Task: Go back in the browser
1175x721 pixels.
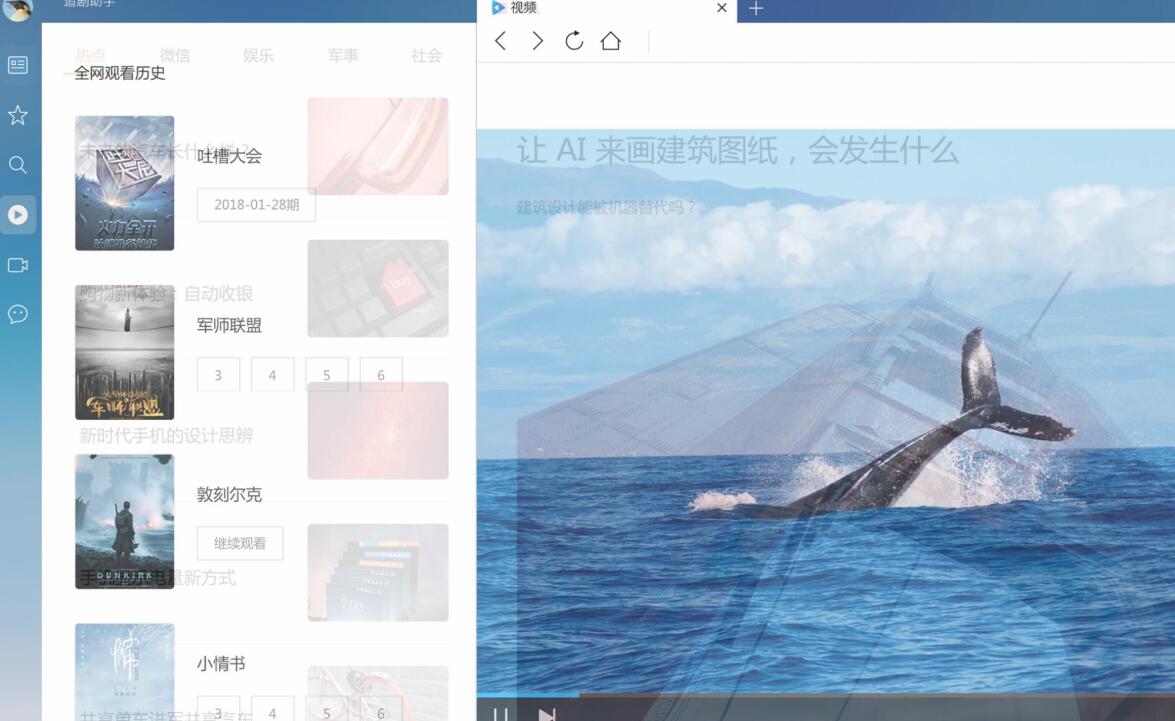Action: tap(501, 40)
